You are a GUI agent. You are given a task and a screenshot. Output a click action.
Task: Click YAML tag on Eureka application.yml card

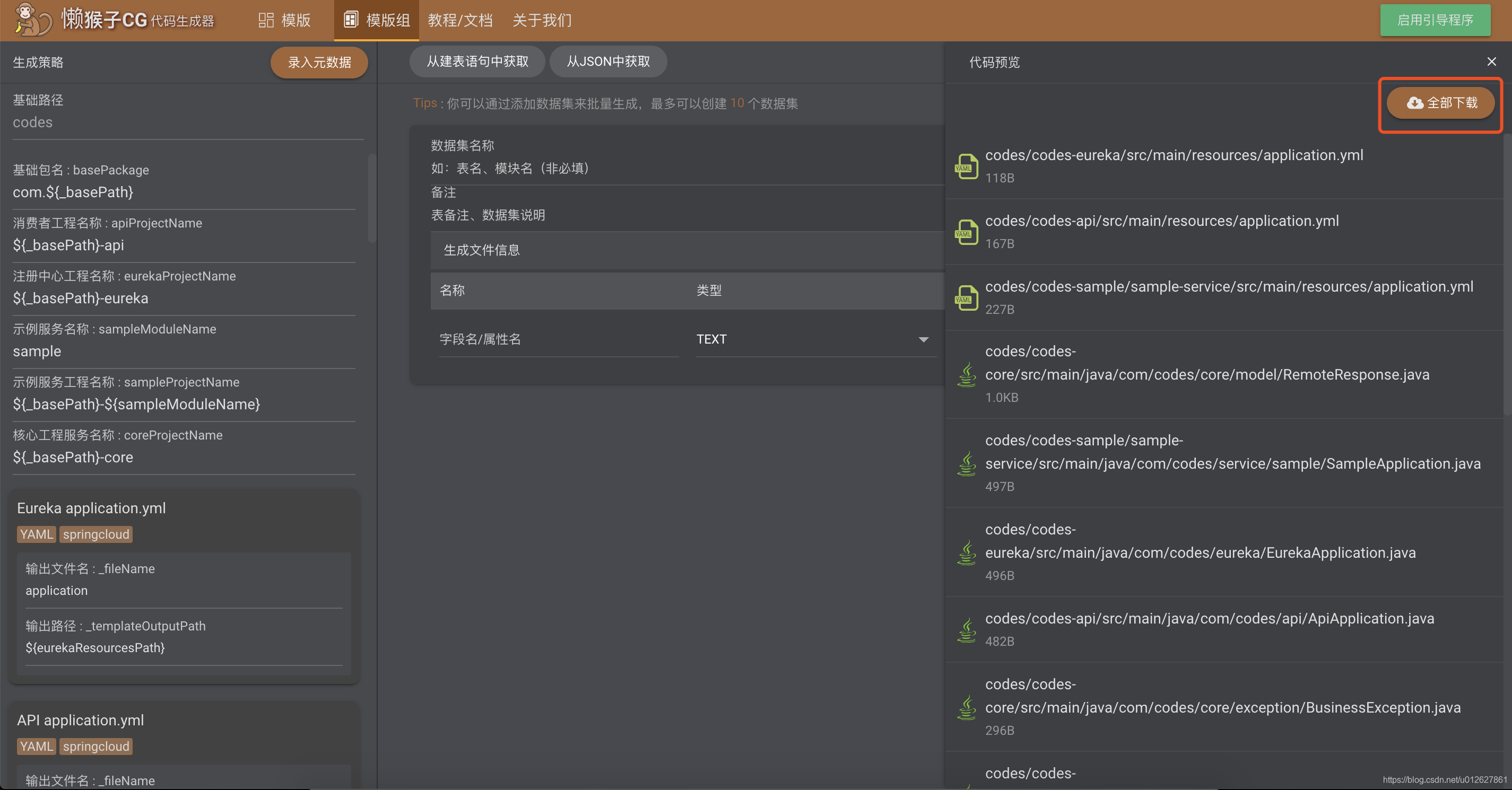(x=37, y=534)
